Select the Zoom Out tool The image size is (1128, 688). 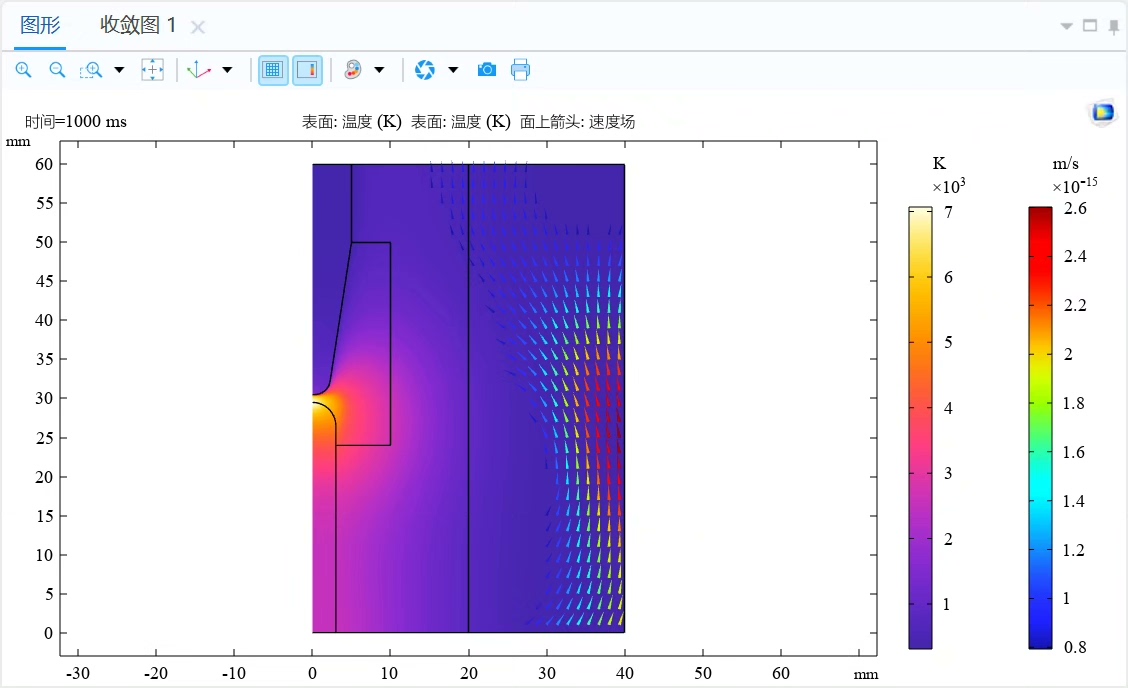coord(57,69)
